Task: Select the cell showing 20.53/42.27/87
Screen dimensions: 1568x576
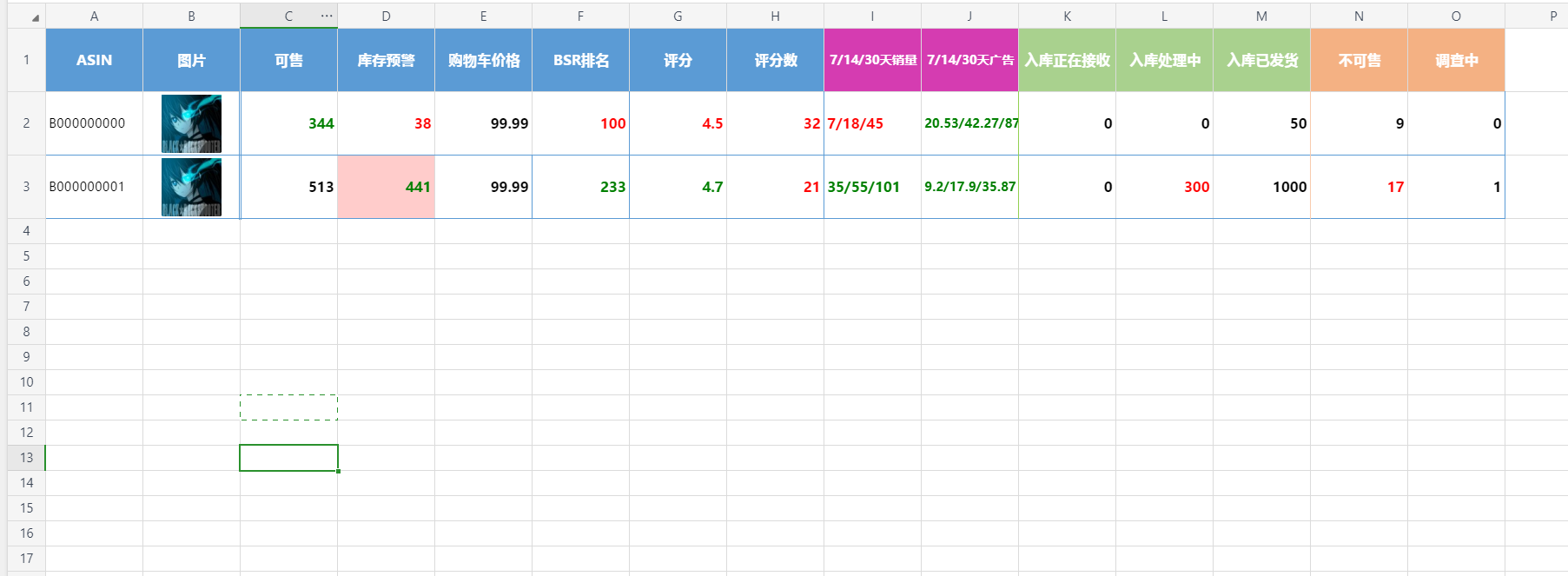Action: (969, 123)
